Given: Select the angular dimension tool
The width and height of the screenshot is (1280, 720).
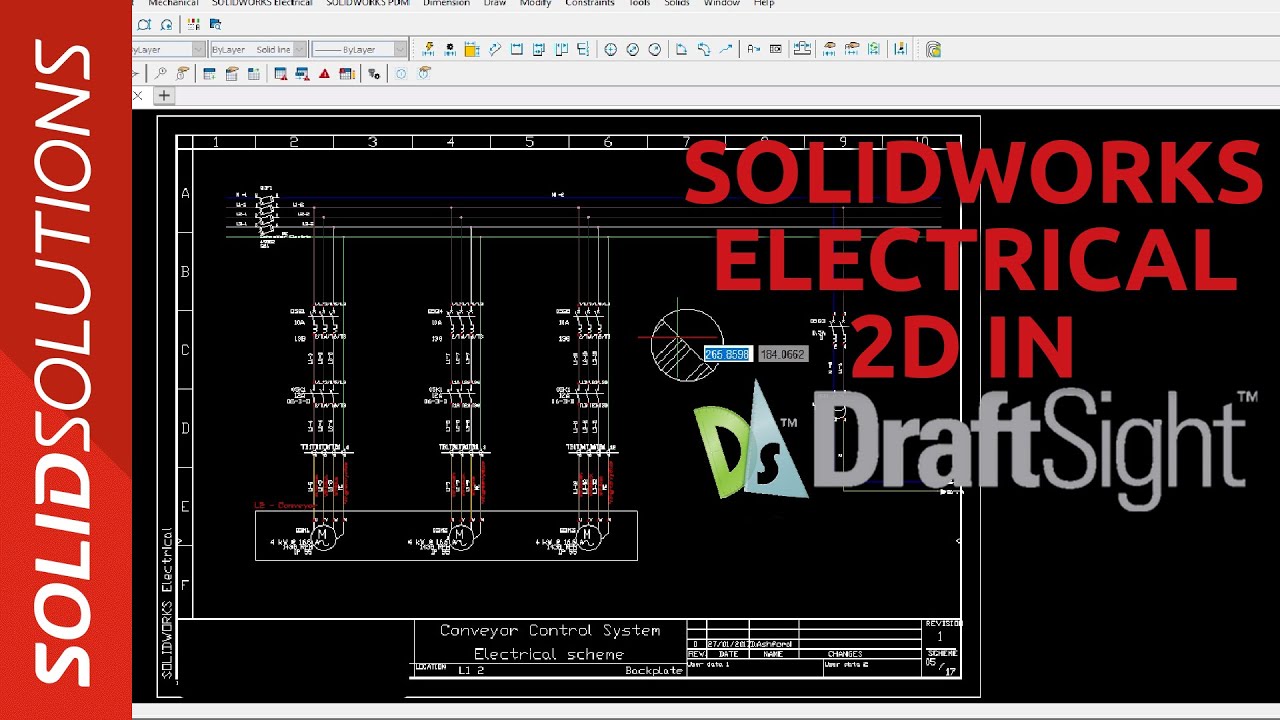Looking at the screenshot, I should tap(681, 49).
